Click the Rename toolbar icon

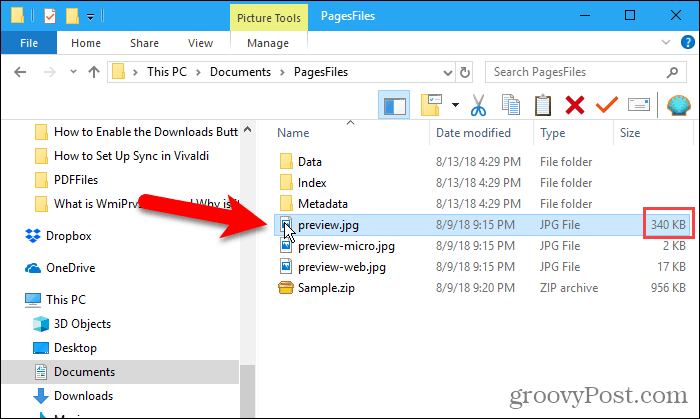click(x=639, y=105)
